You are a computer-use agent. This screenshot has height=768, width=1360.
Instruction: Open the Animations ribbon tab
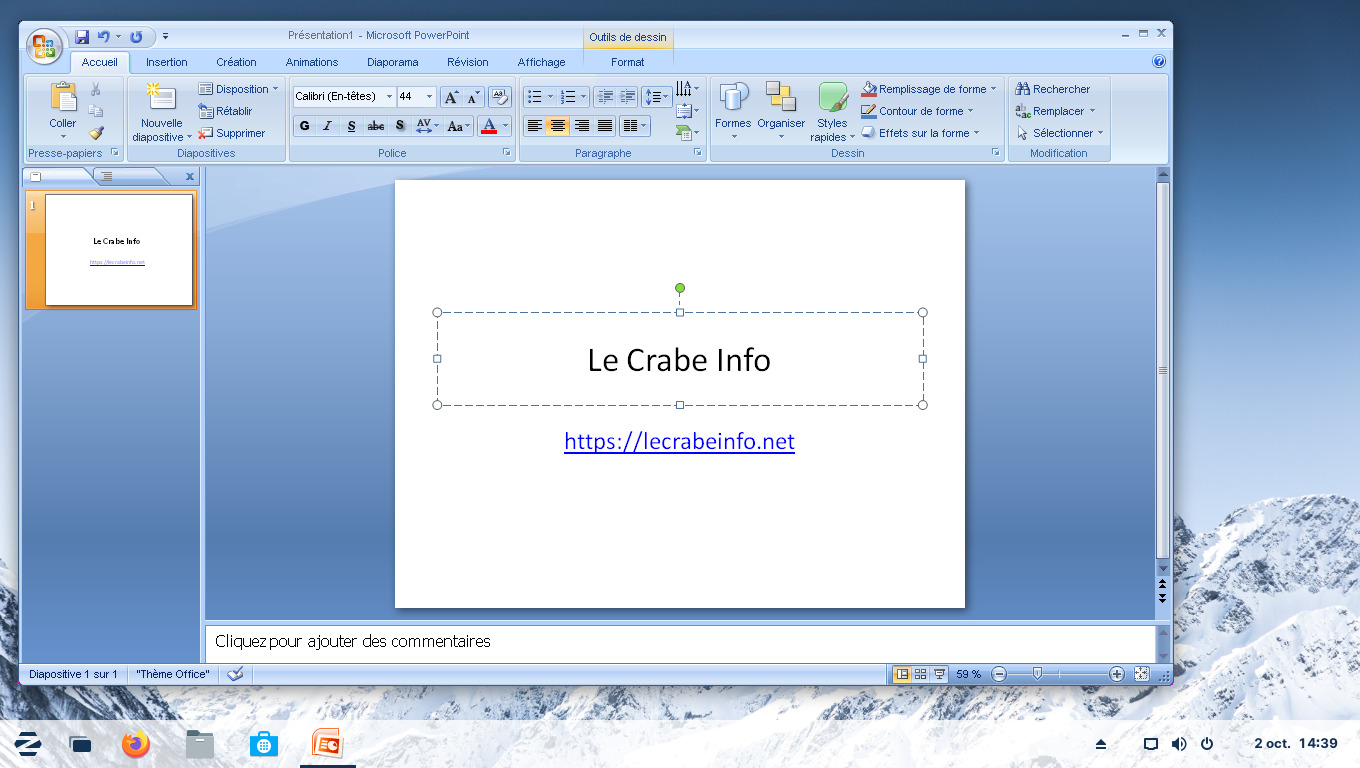click(x=312, y=62)
